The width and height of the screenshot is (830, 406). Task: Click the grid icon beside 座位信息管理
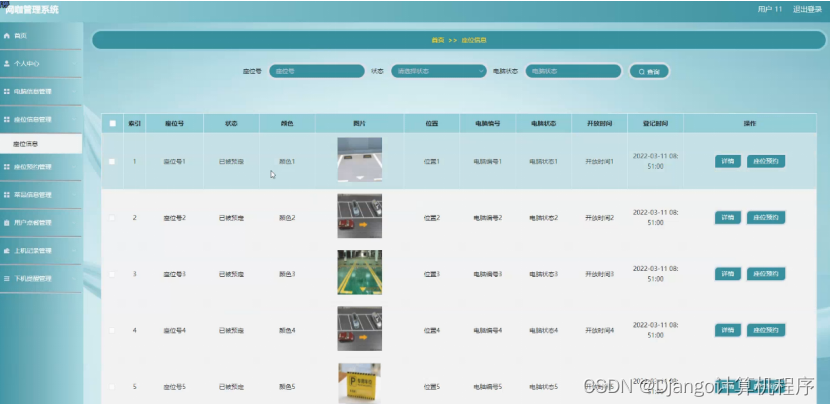point(7,120)
